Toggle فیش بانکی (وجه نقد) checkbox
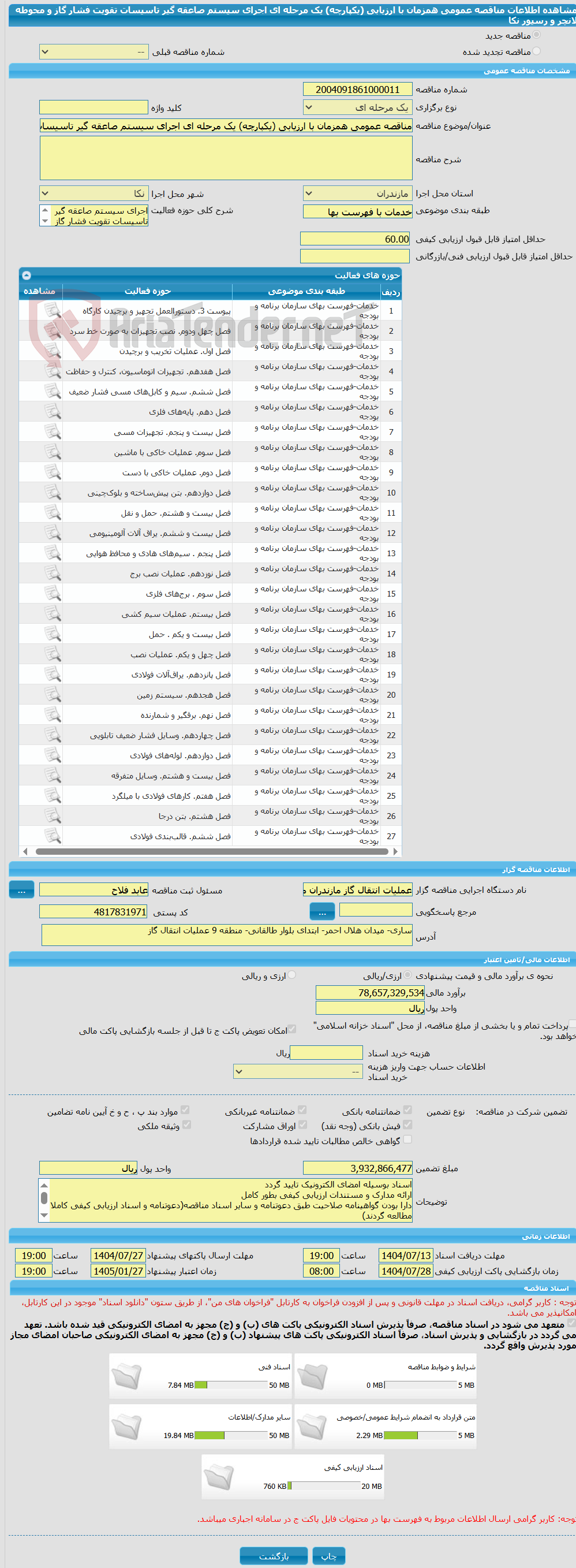576x1568 pixels. [x=407, y=1124]
